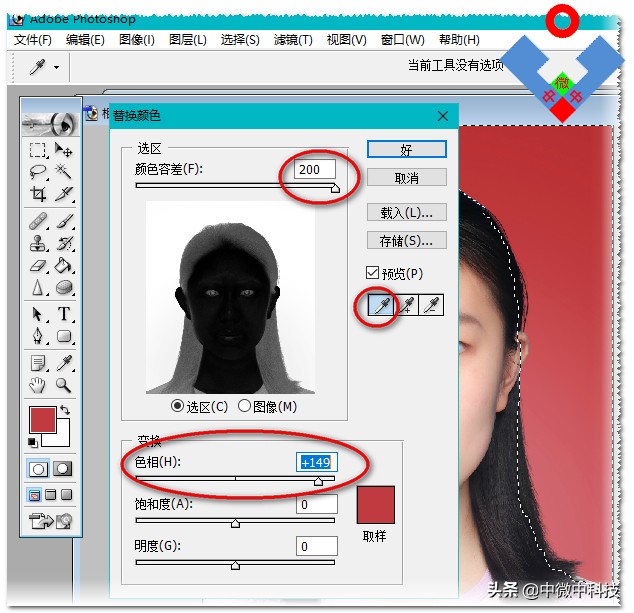
Task: Select the Type tool
Action: (64, 314)
